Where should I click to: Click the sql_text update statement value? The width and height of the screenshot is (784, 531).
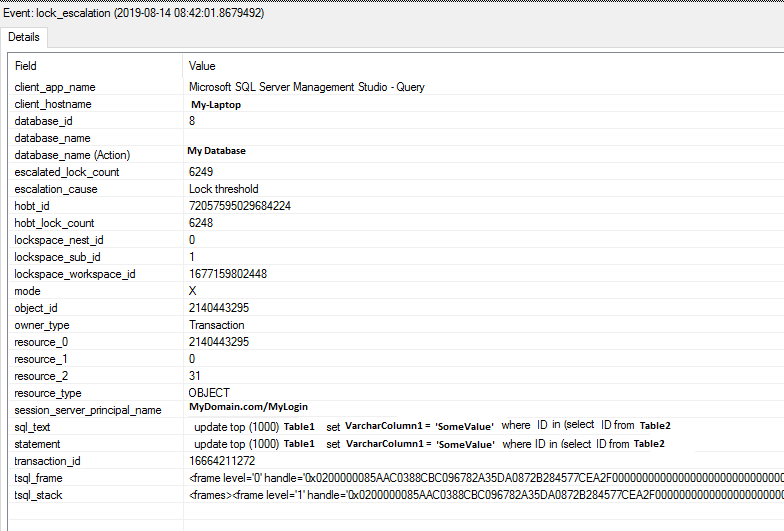click(x=432, y=426)
